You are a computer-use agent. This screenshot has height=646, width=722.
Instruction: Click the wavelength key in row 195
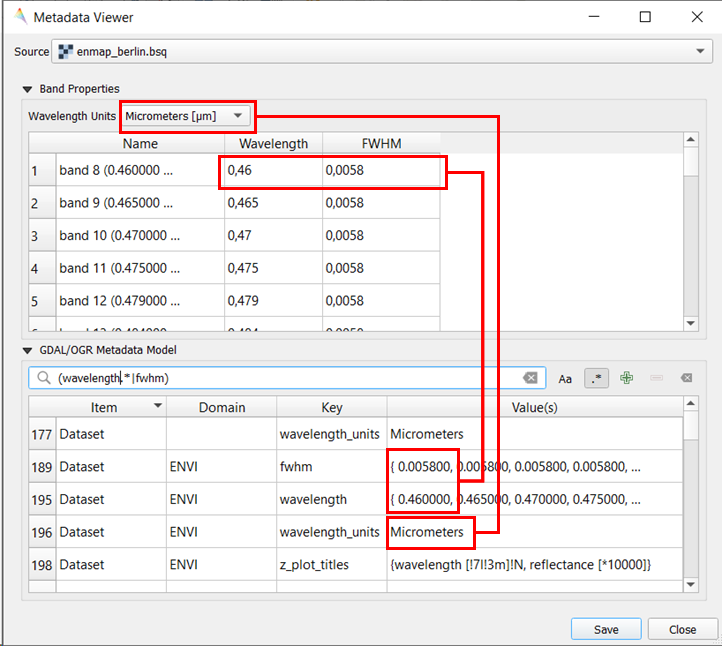click(332, 500)
